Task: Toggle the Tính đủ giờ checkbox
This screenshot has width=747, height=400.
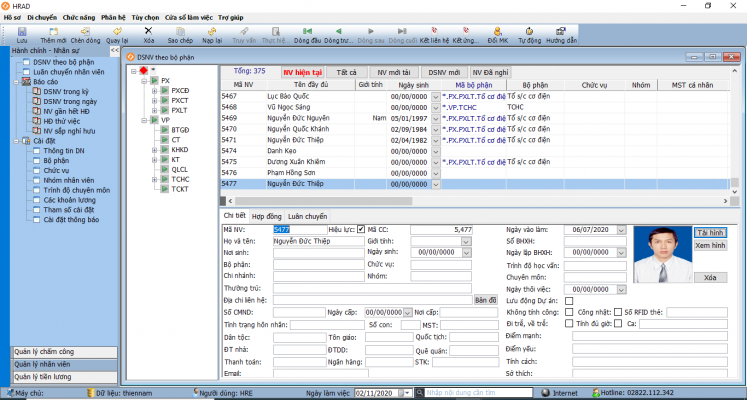Action: pos(618,324)
